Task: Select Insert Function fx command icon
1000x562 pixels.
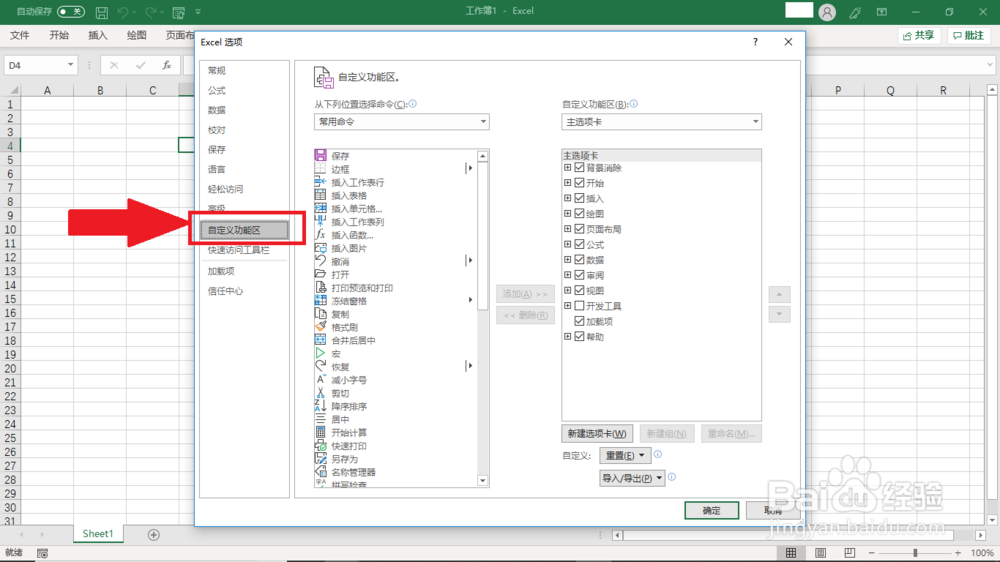Action: pos(320,235)
